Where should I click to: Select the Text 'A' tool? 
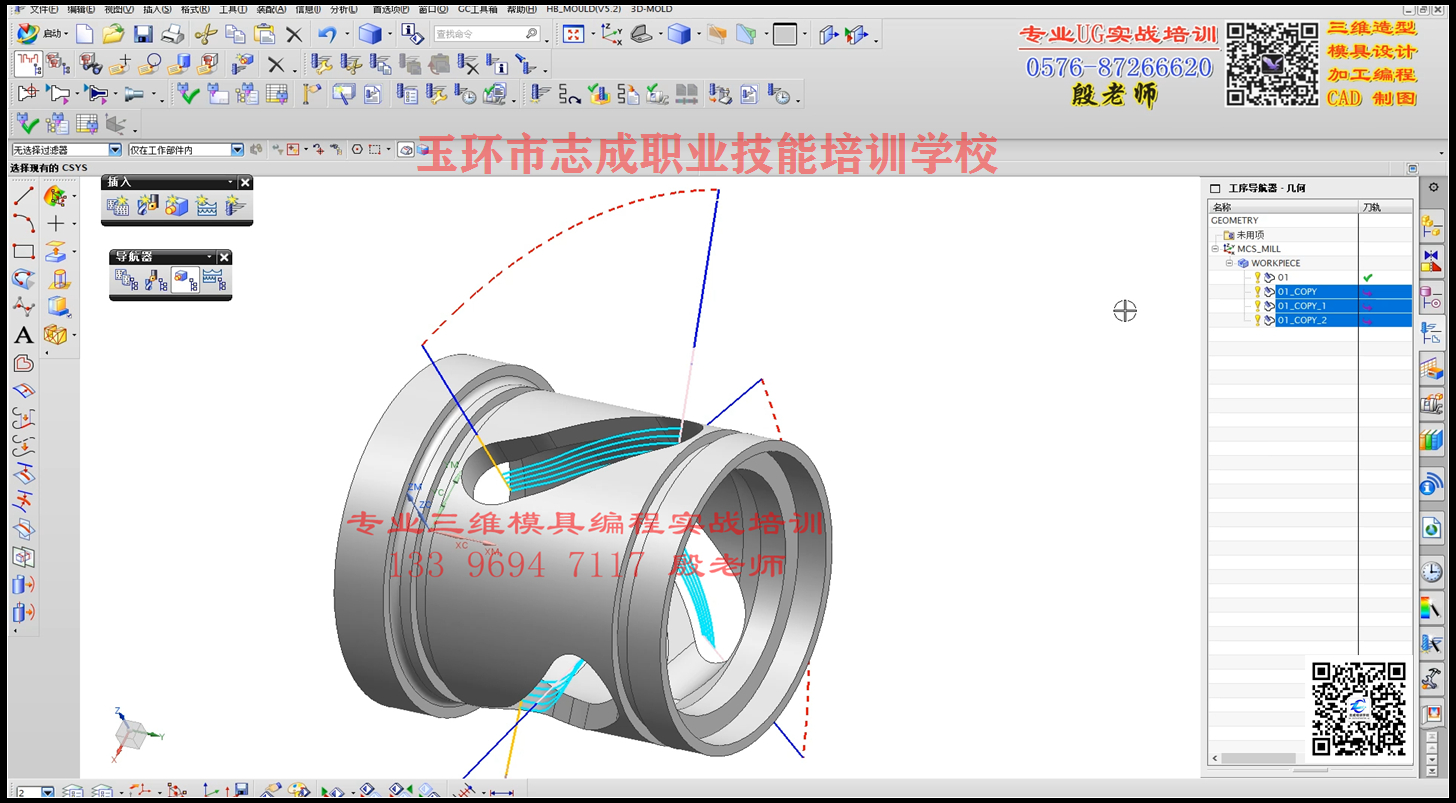pyautogui.click(x=23, y=336)
